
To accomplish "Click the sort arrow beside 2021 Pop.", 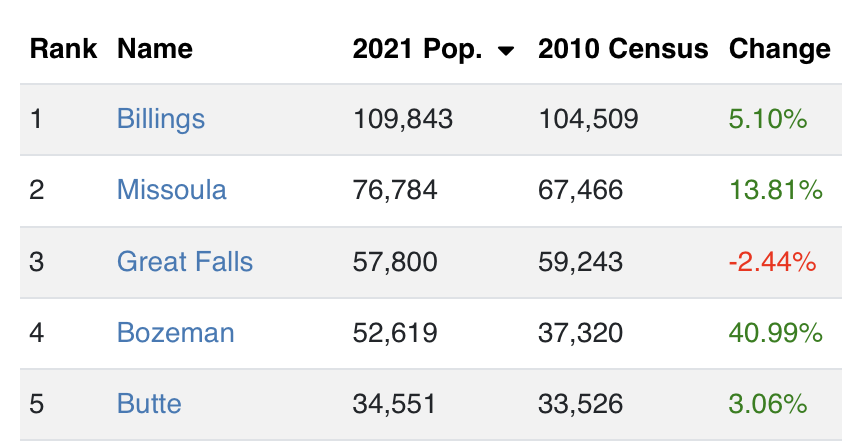I will pyautogui.click(x=505, y=51).
